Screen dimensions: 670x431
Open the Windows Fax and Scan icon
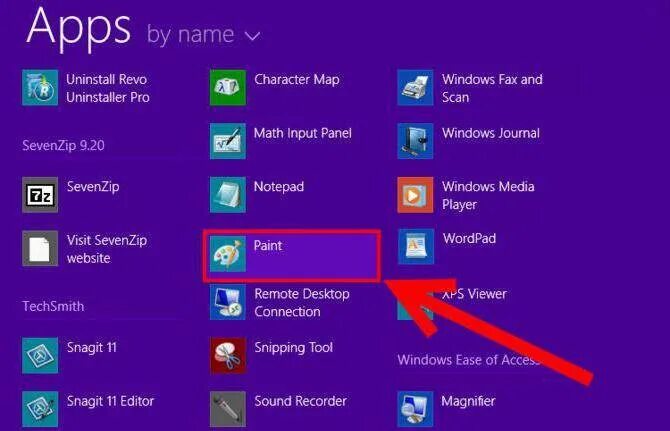(x=415, y=88)
